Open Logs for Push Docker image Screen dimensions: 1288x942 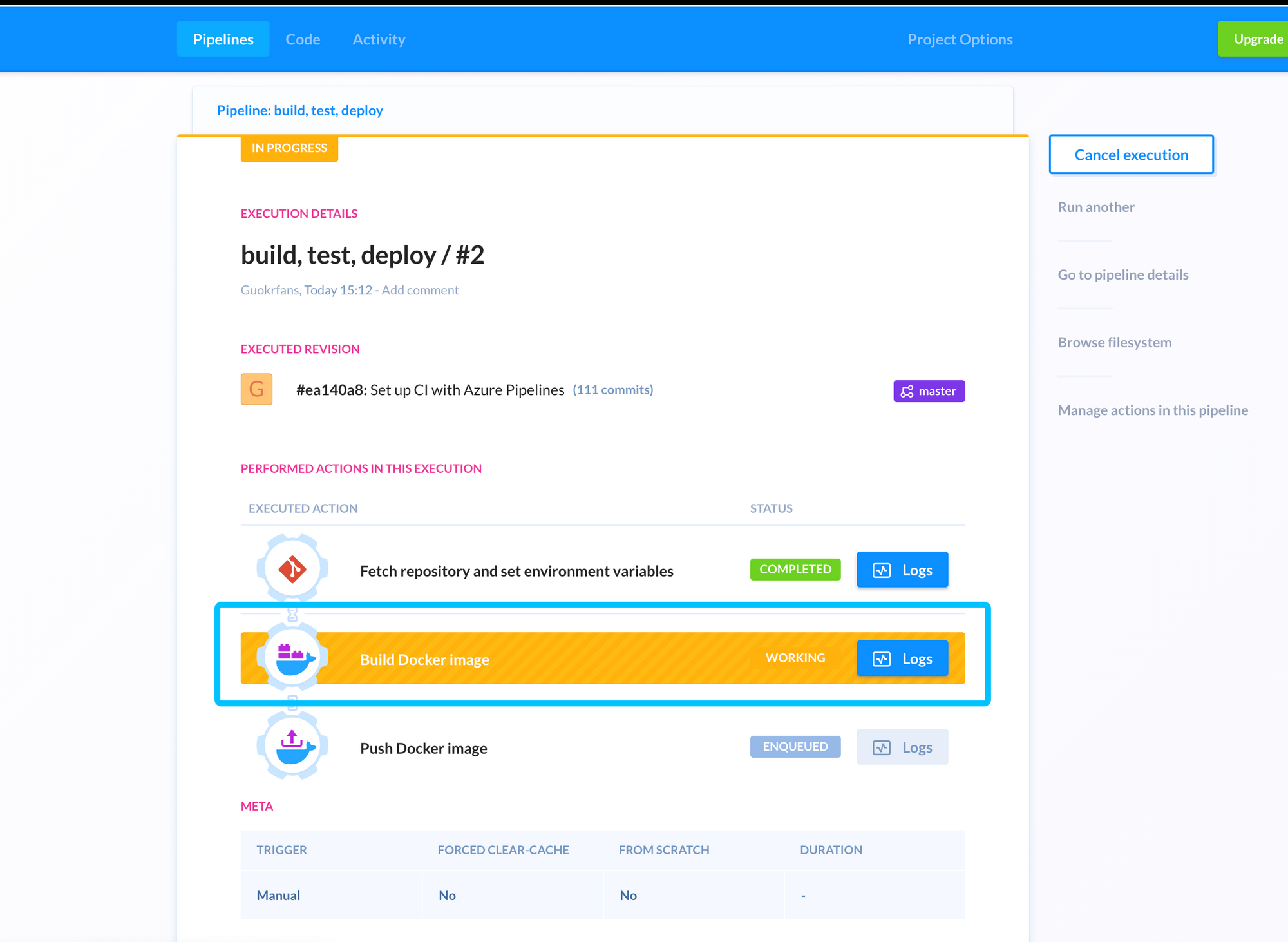(x=902, y=747)
